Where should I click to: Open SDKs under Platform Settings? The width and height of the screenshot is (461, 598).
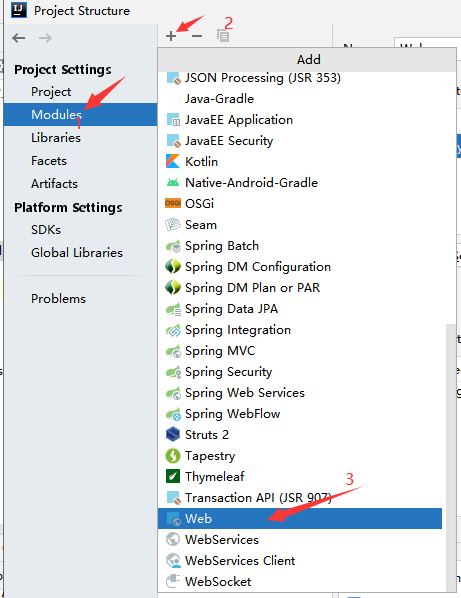tap(80, 230)
